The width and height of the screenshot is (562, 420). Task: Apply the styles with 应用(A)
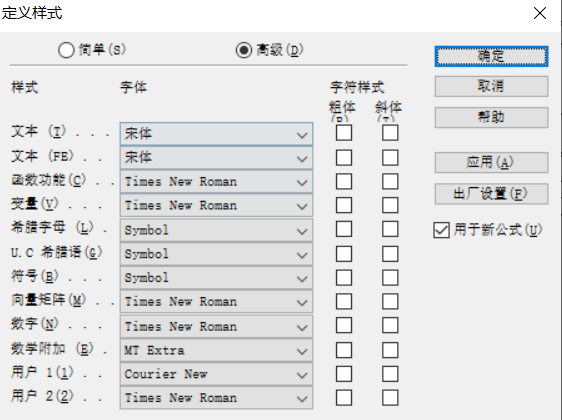(x=491, y=163)
